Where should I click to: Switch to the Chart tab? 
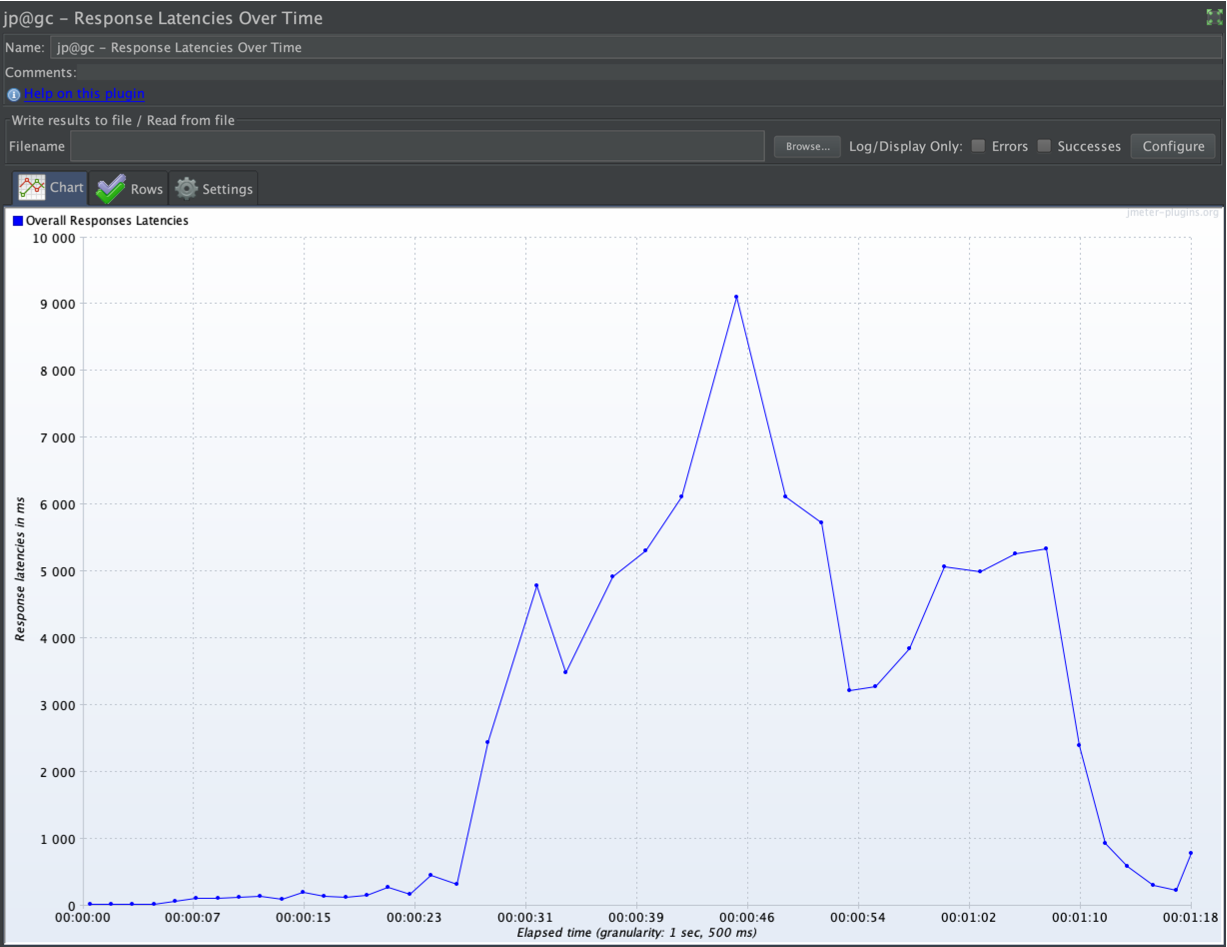(51, 188)
